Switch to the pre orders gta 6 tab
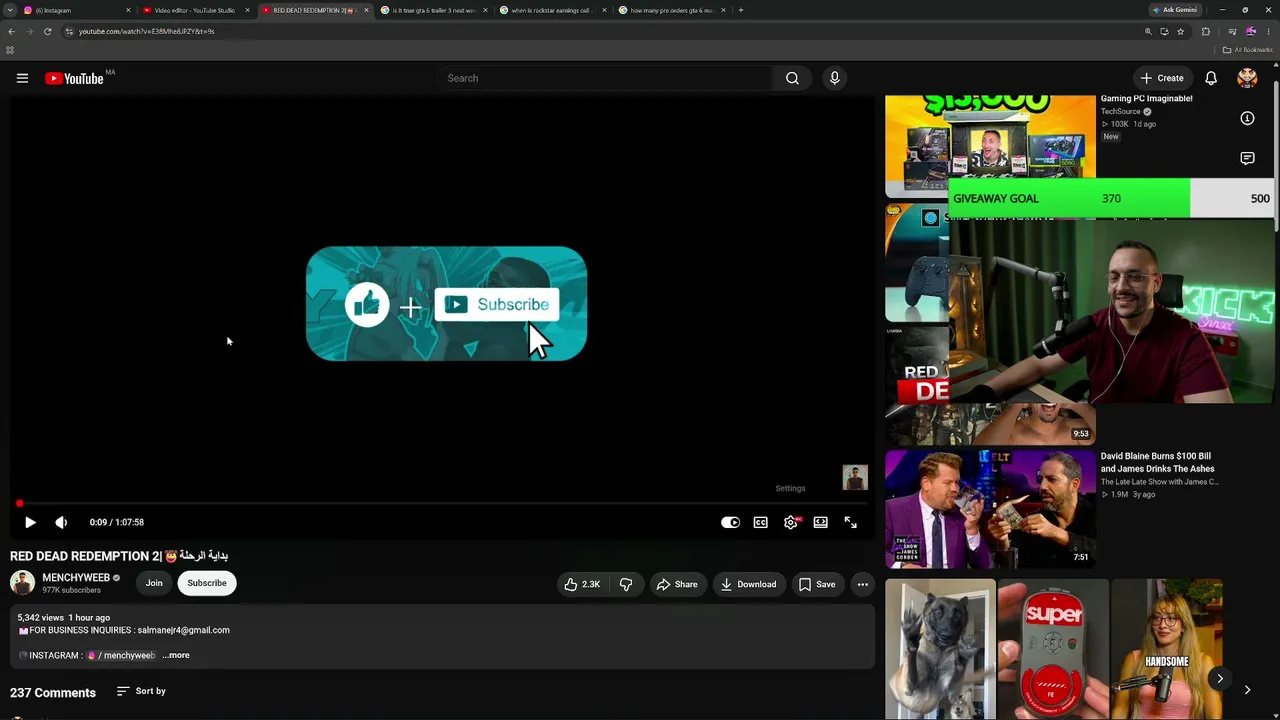The image size is (1280, 720). 670,10
